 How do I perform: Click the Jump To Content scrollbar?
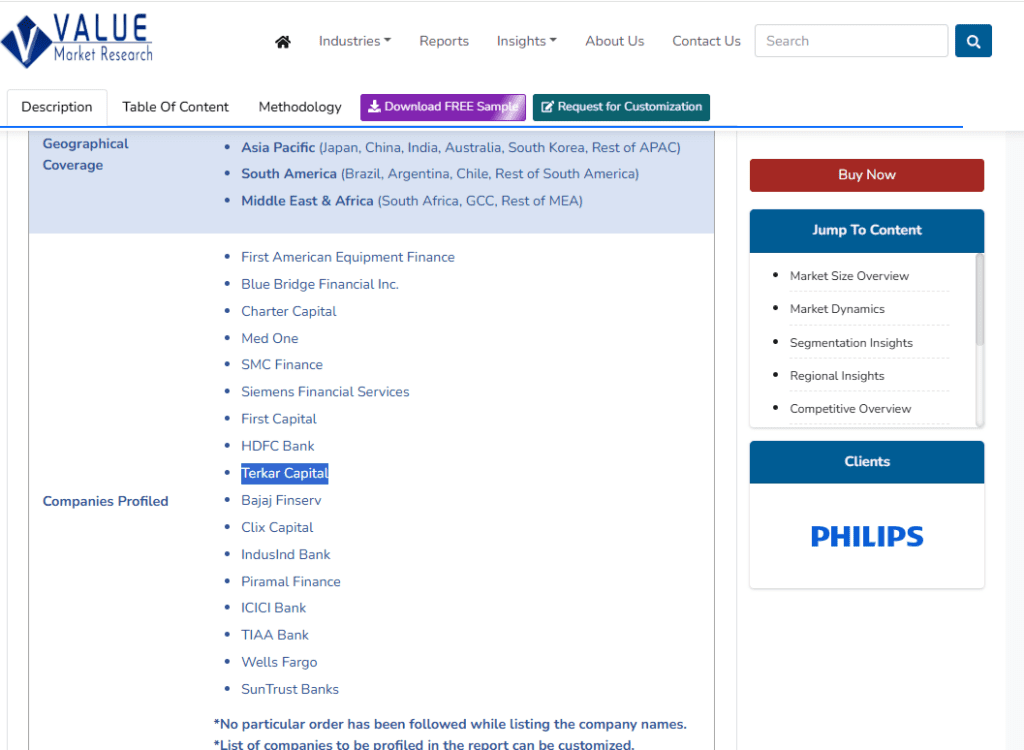[x=979, y=300]
